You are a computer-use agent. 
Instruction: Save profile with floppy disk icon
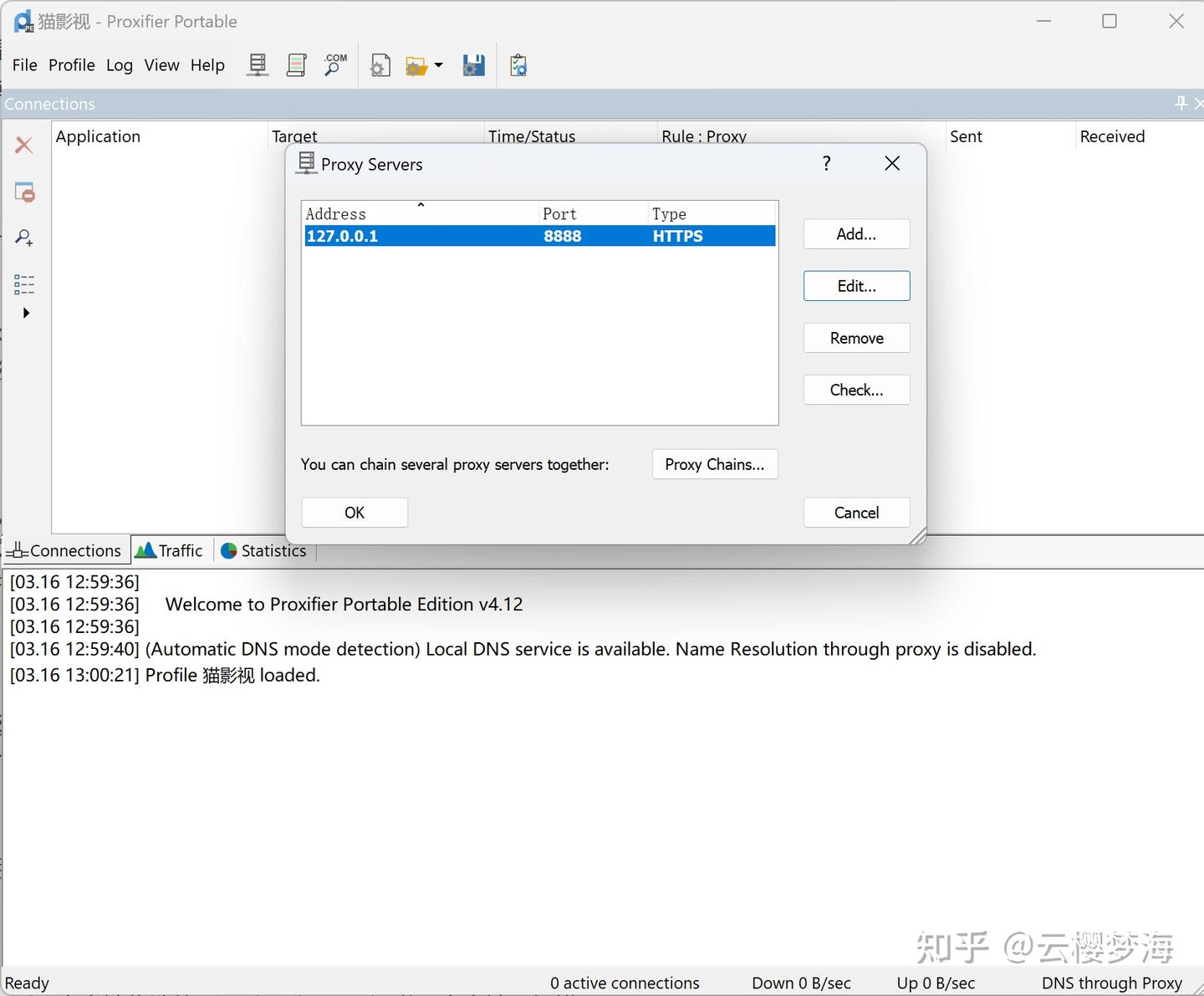tap(474, 65)
